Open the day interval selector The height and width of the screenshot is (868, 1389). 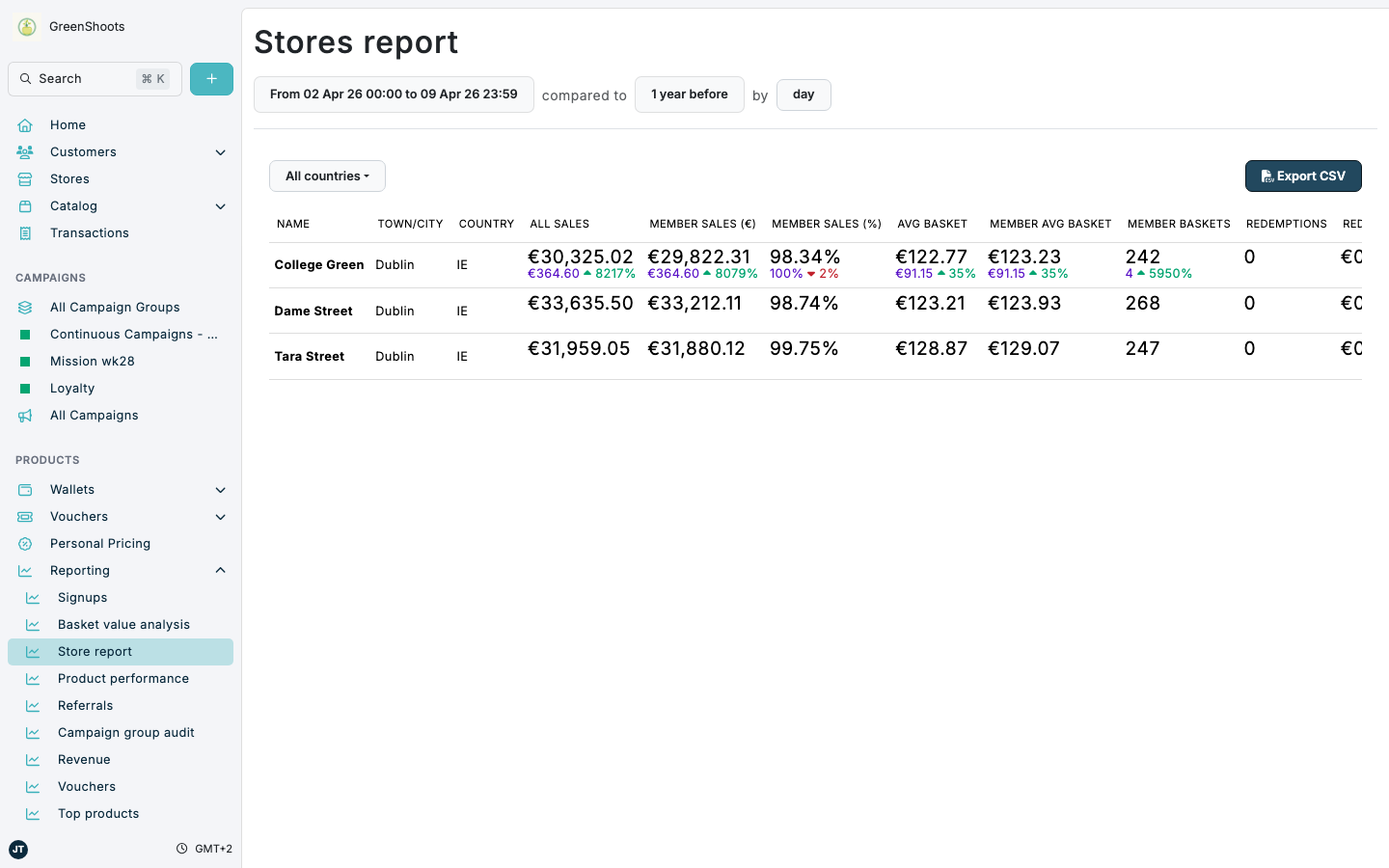click(803, 94)
